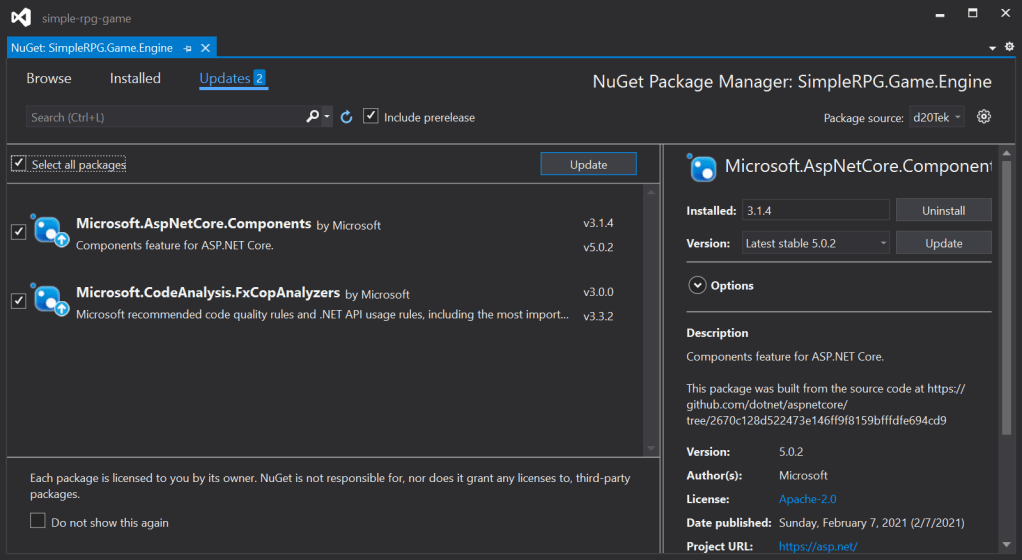Click the Visual Studio logo icon
Viewport: 1022px width, 560px height.
(x=21, y=18)
